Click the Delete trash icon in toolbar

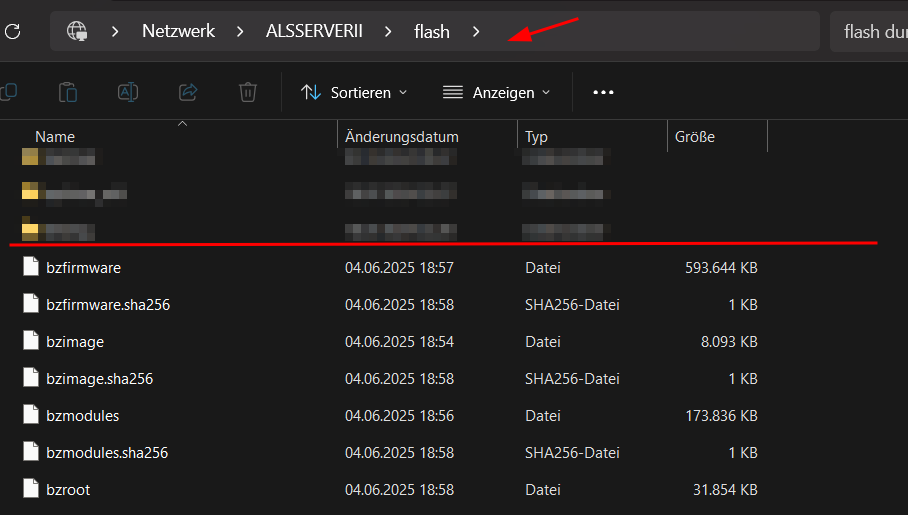point(248,92)
